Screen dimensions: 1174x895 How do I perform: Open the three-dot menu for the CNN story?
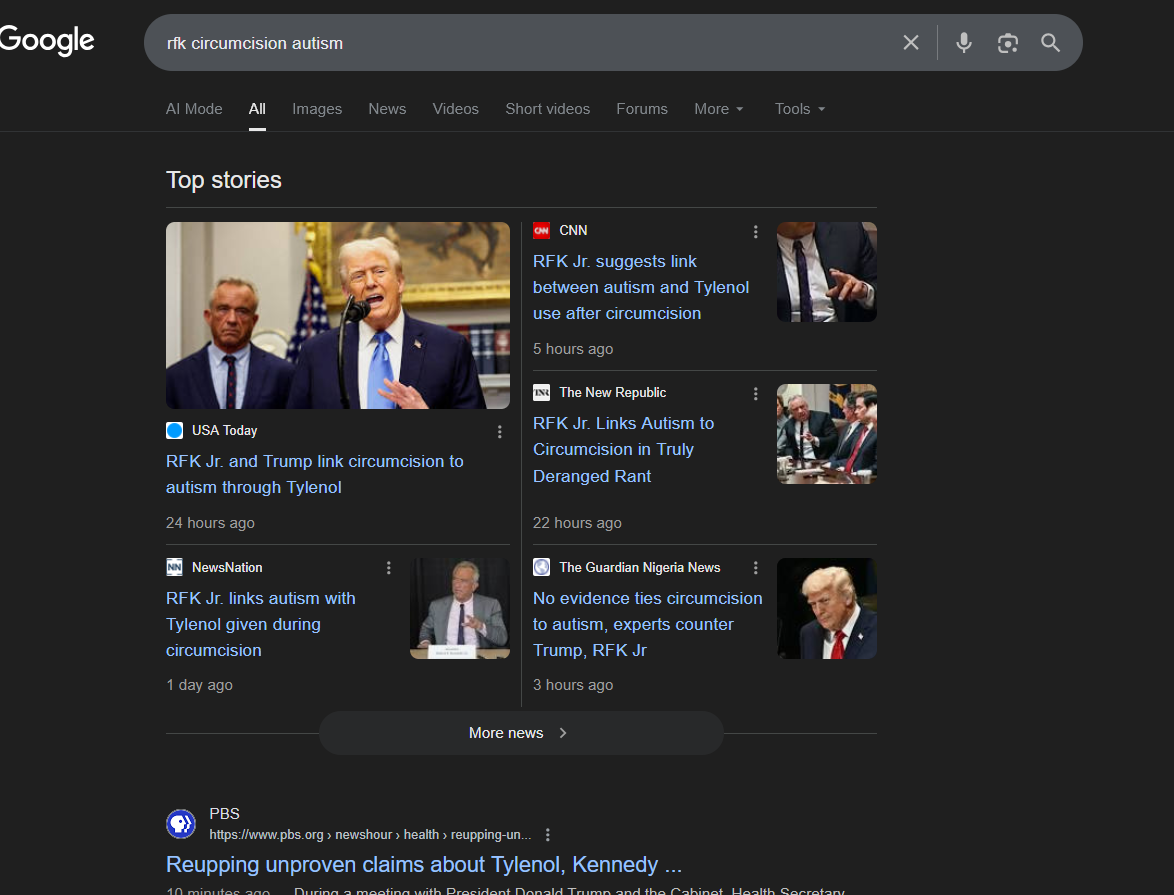(755, 231)
